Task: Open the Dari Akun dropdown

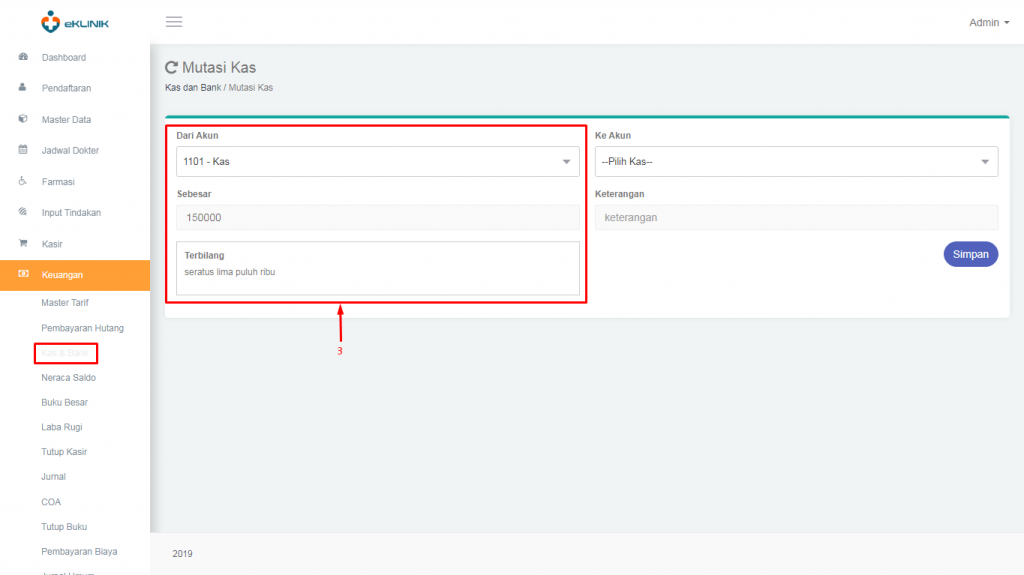Action: [x=377, y=161]
